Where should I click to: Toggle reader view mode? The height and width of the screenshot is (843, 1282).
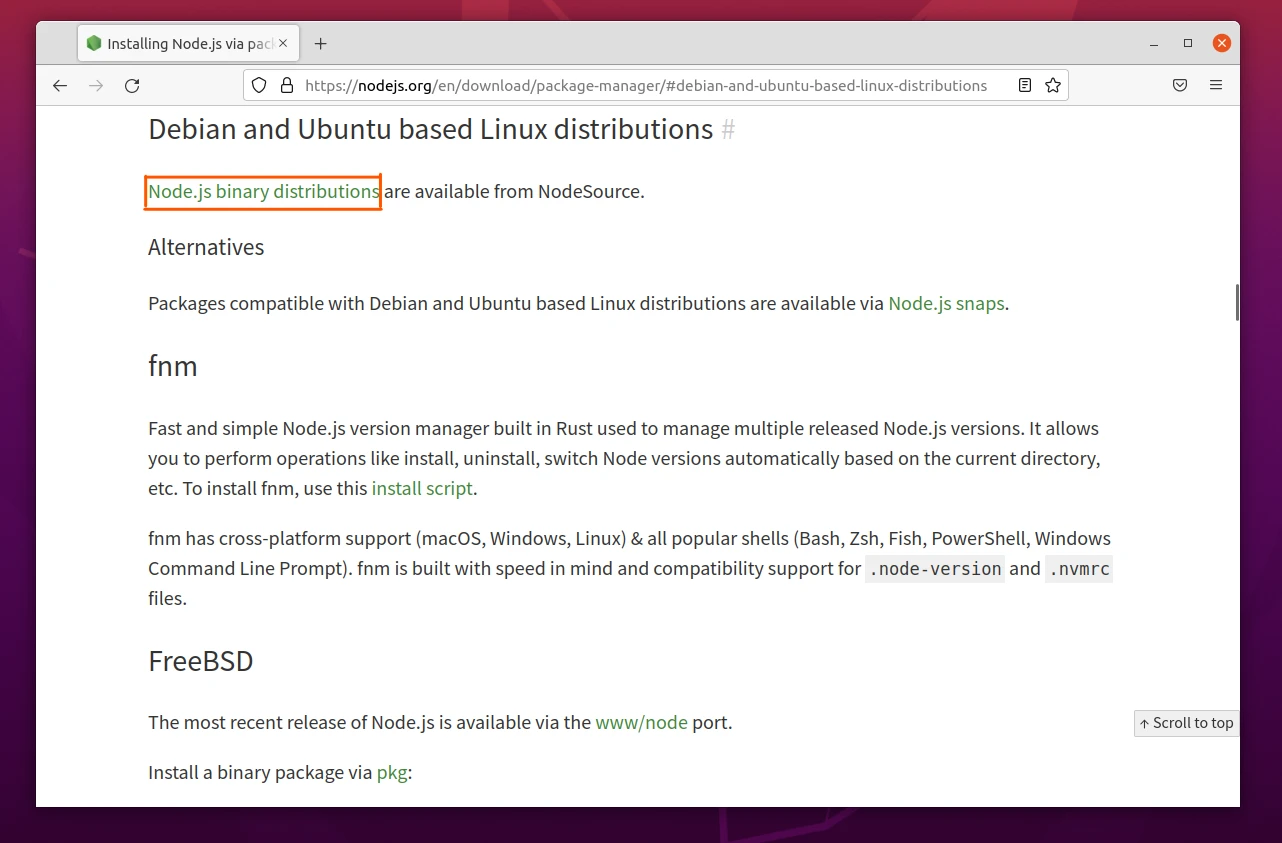pyautogui.click(x=1024, y=85)
